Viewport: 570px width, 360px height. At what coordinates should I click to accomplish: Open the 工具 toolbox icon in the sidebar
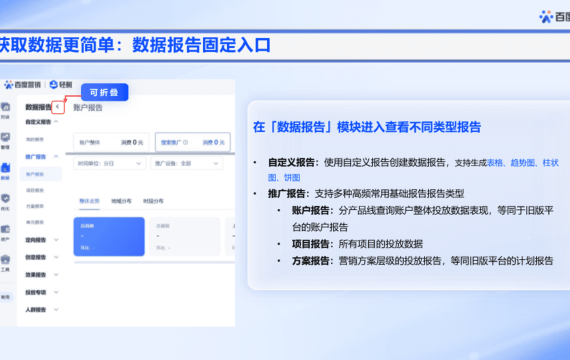(x=5, y=260)
